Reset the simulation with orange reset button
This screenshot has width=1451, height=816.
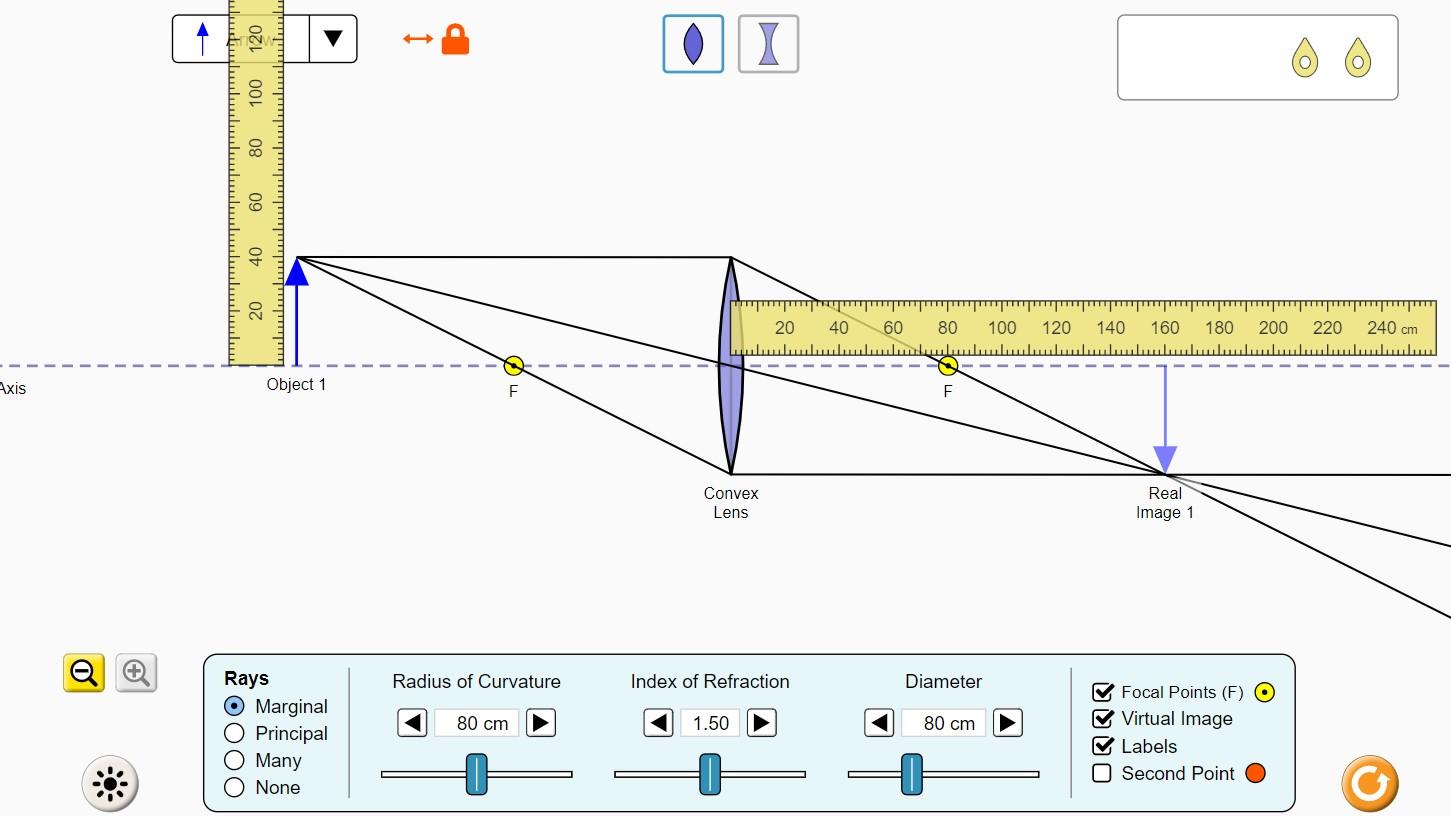click(x=1369, y=783)
